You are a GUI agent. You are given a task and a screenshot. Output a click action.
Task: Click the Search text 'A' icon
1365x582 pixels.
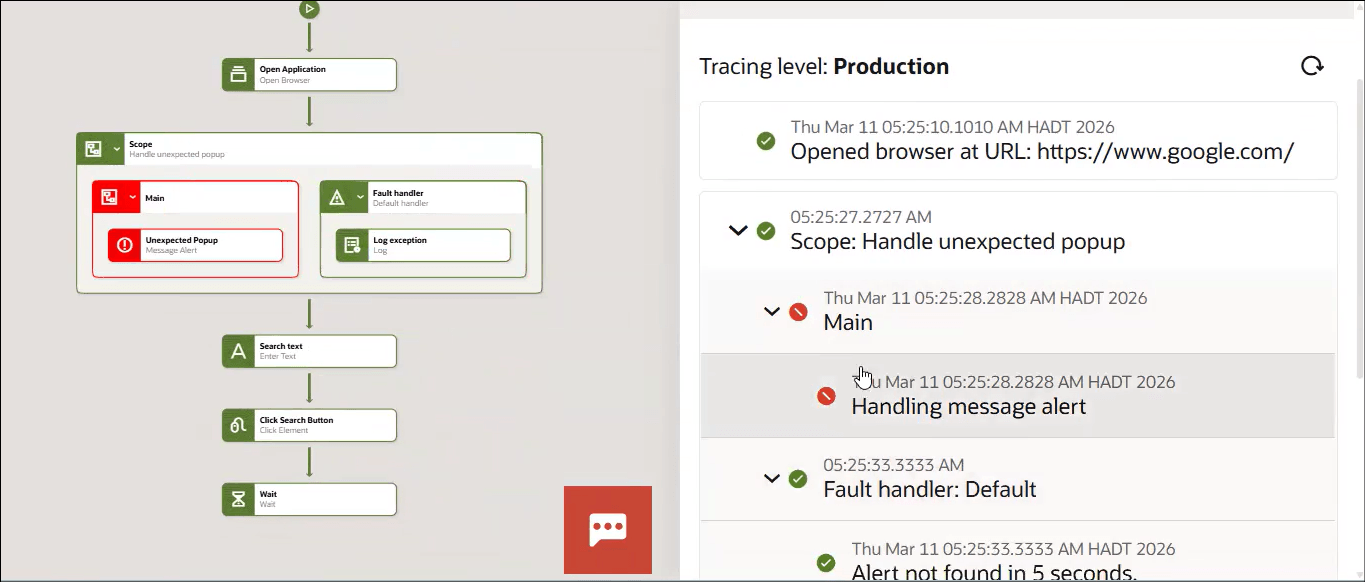coord(238,351)
